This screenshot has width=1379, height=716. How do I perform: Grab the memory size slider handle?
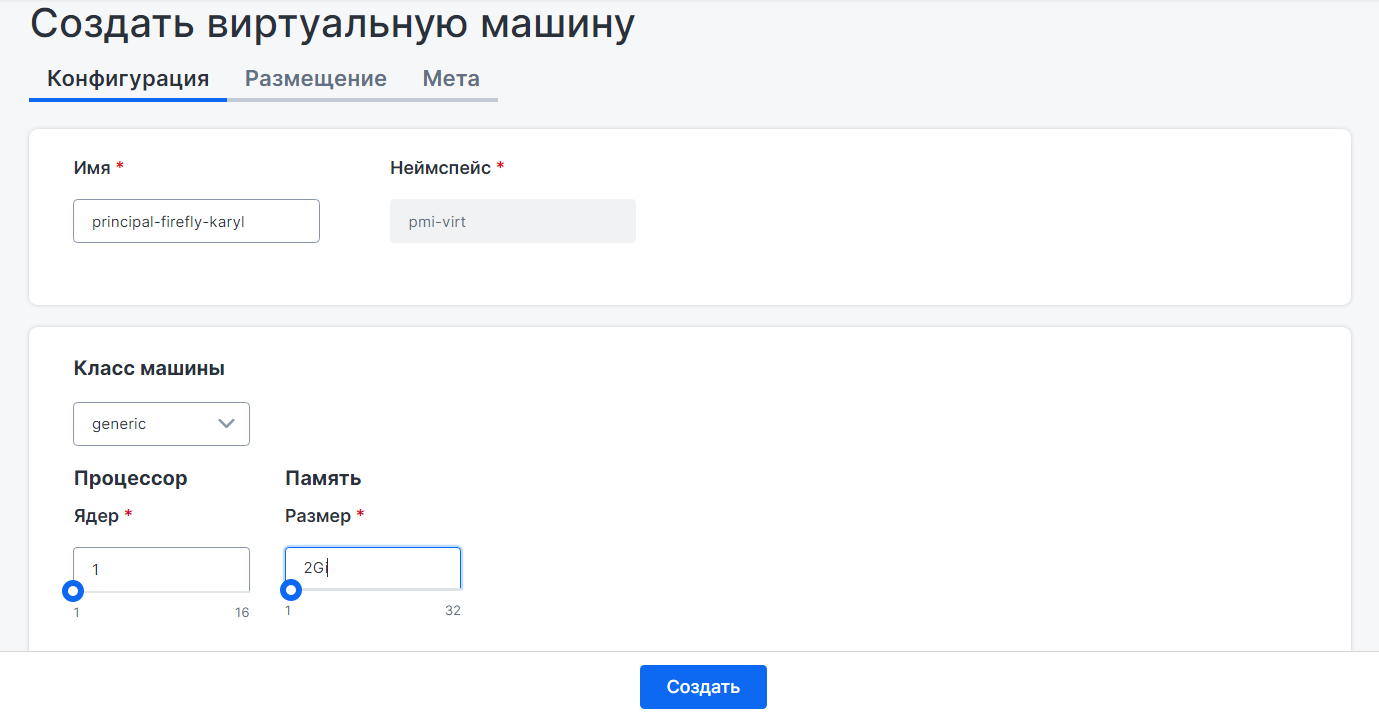291,591
